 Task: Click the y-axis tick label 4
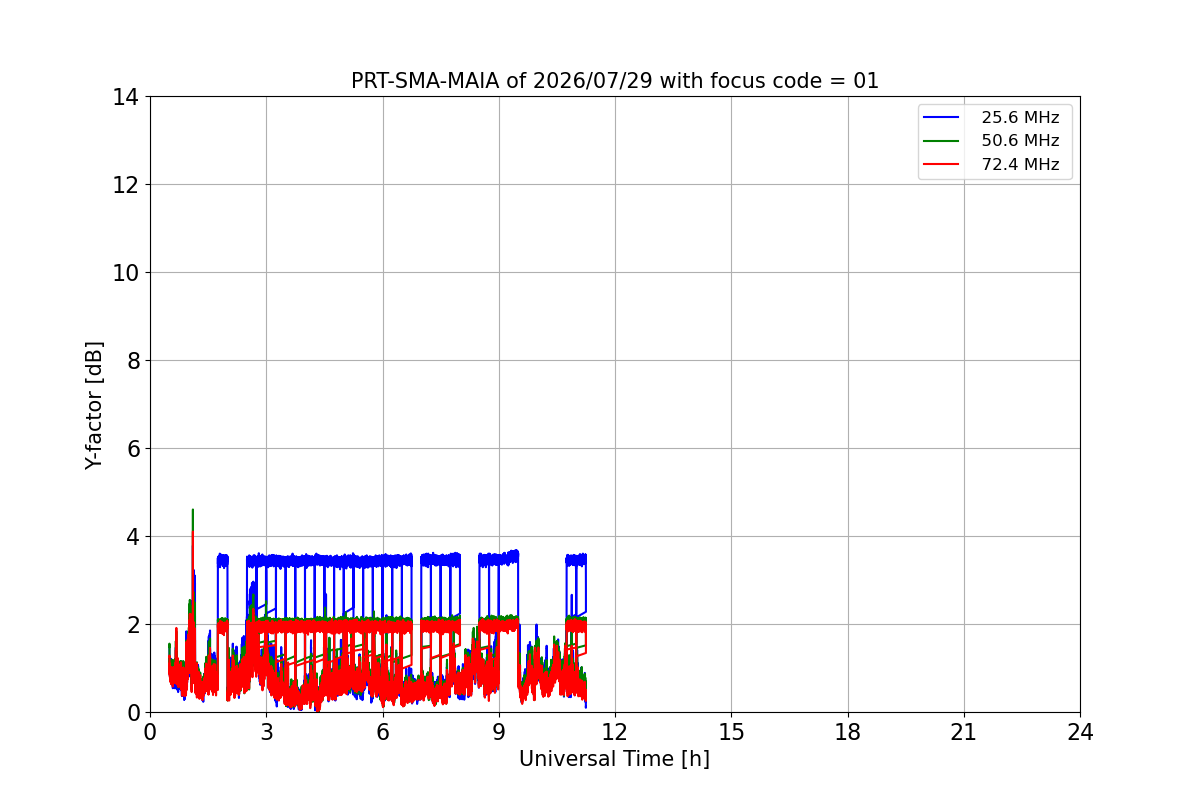coord(133,537)
